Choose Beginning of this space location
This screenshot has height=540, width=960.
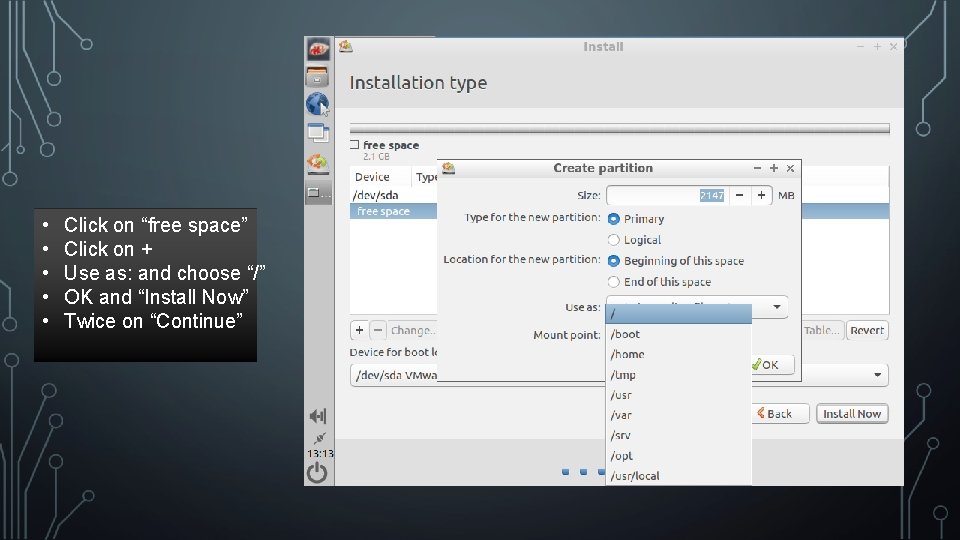click(x=613, y=261)
